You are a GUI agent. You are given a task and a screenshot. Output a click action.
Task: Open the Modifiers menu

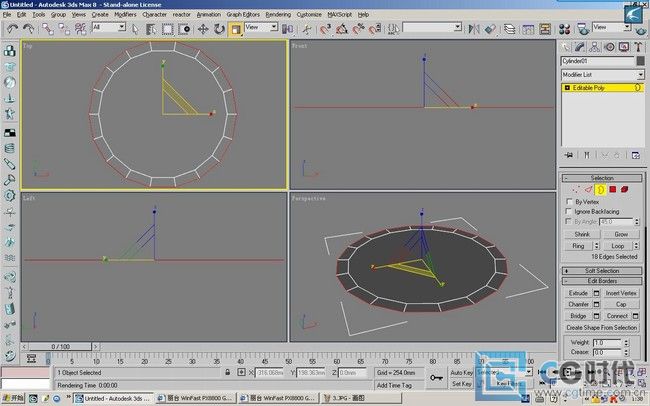click(125, 15)
